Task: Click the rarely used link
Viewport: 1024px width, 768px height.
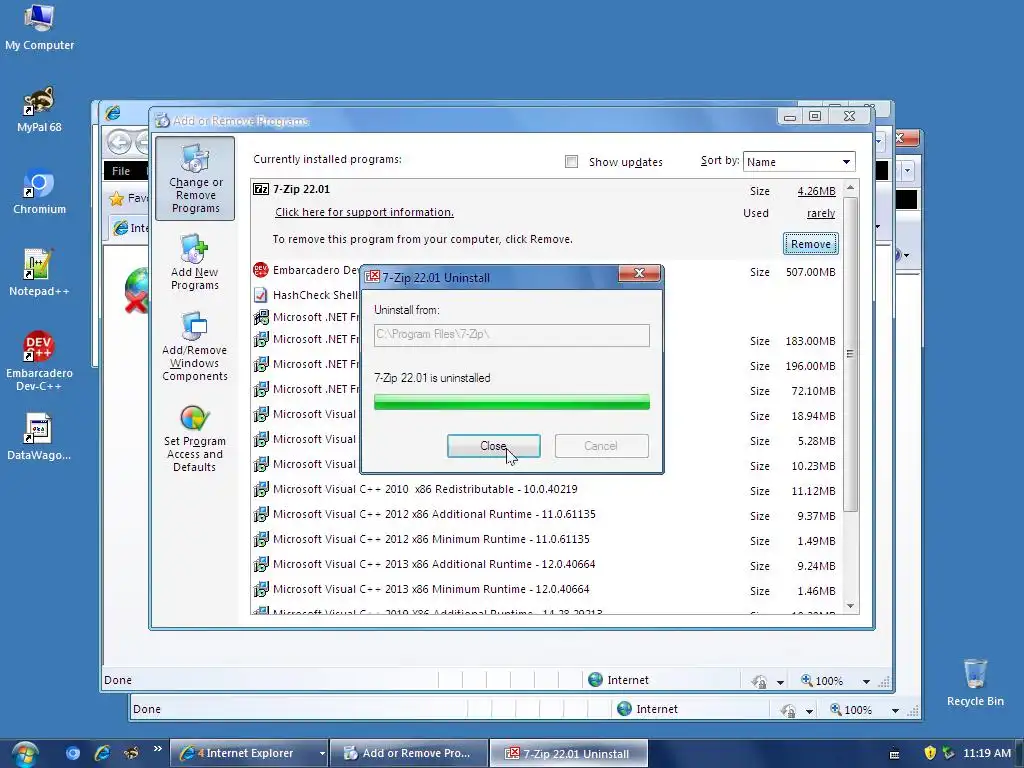Action: tap(821, 214)
